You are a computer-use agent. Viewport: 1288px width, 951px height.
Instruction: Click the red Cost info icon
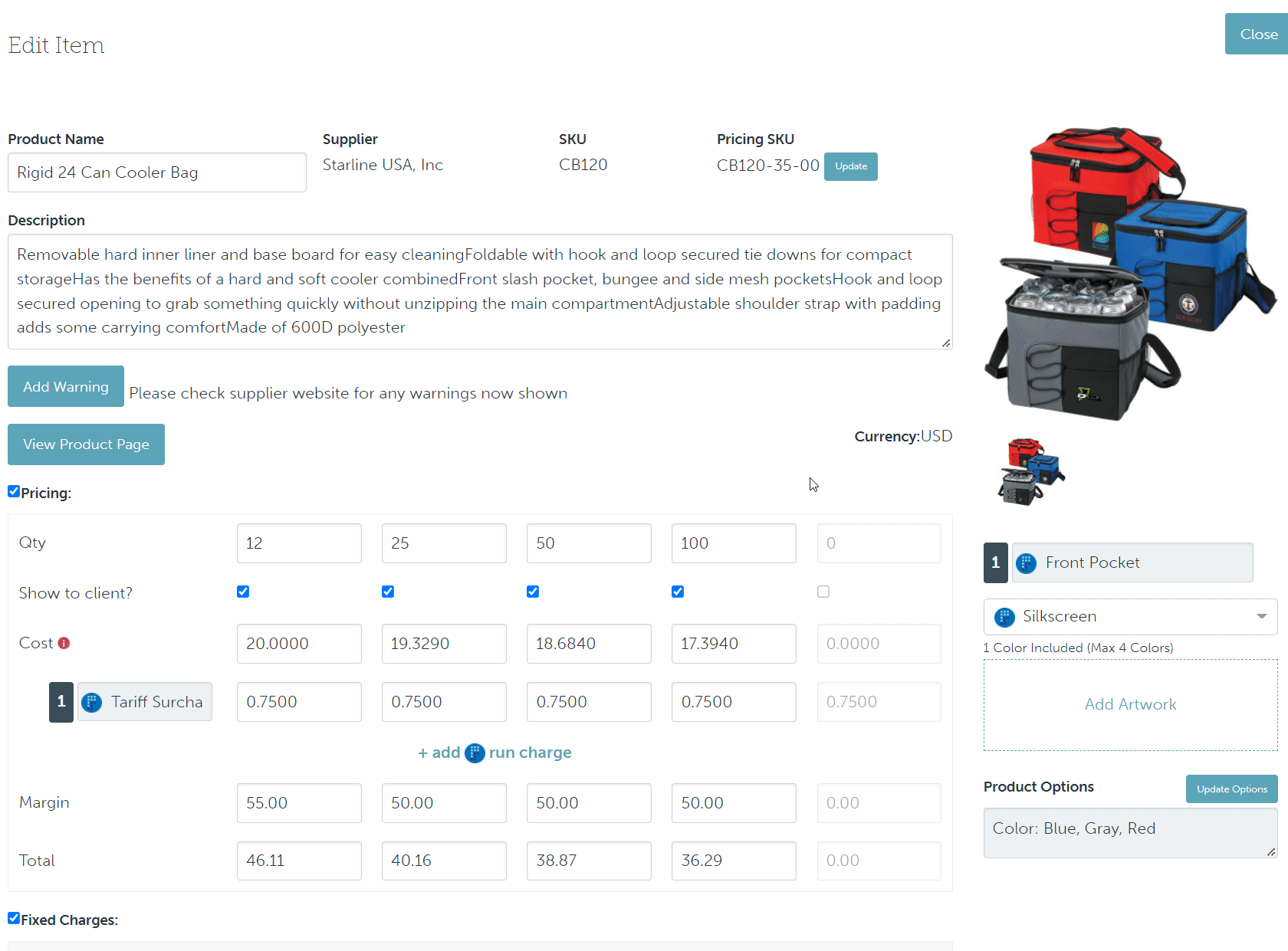coord(64,644)
